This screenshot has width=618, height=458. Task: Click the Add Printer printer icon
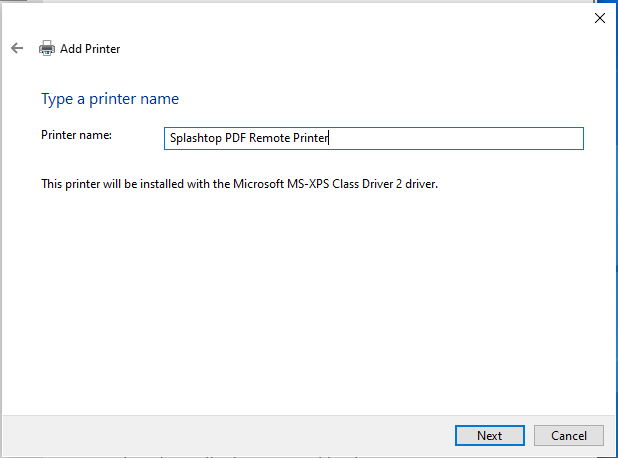click(47, 48)
